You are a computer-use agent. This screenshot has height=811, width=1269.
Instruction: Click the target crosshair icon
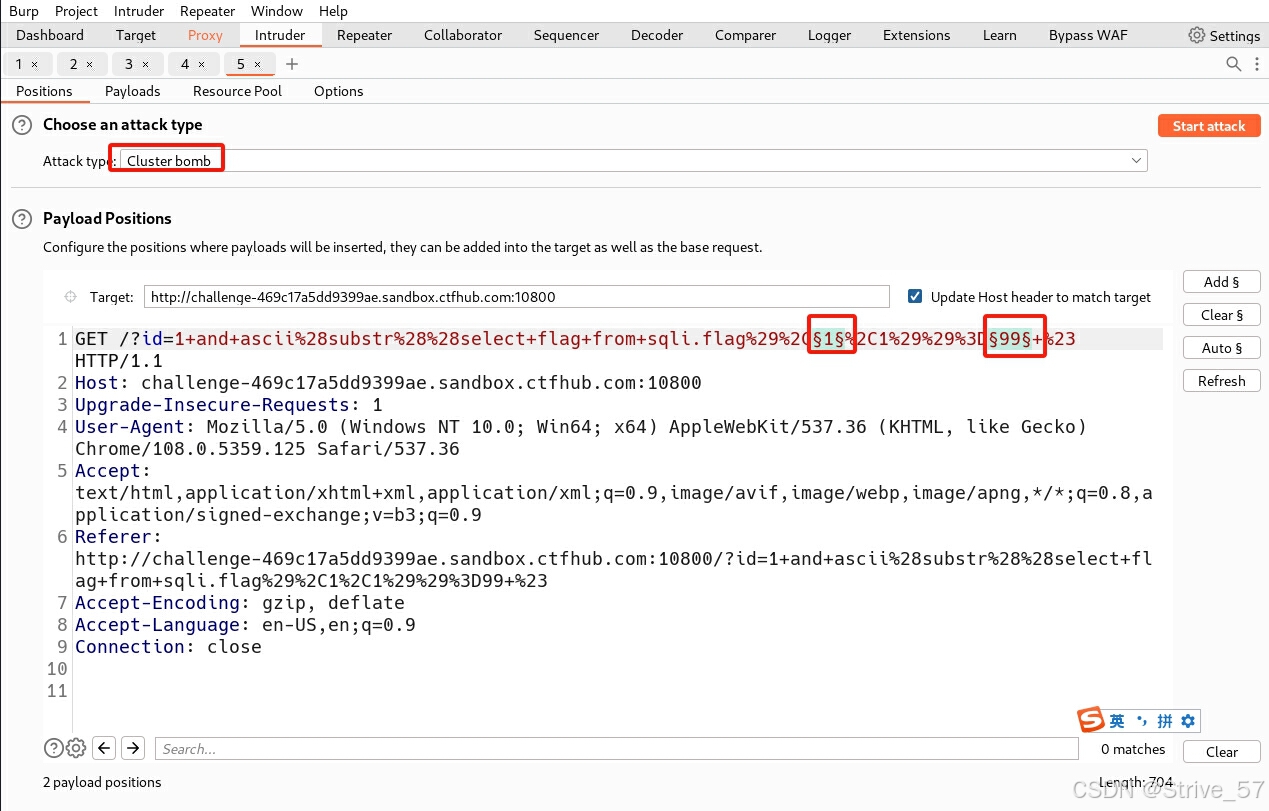[70, 297]
